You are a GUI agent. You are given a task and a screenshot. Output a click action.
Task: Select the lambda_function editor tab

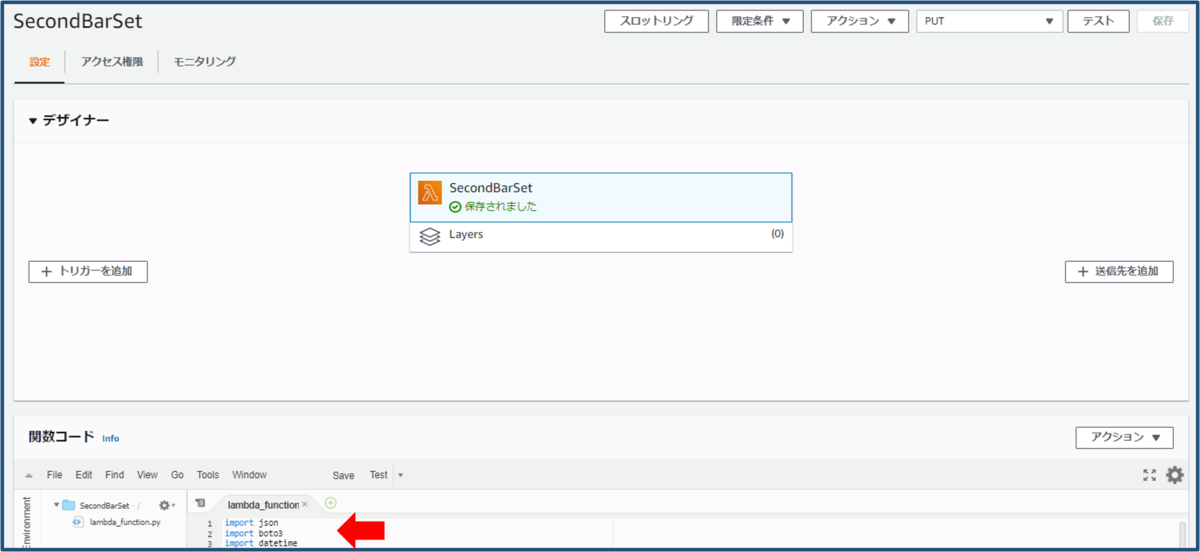click(262, 505)
